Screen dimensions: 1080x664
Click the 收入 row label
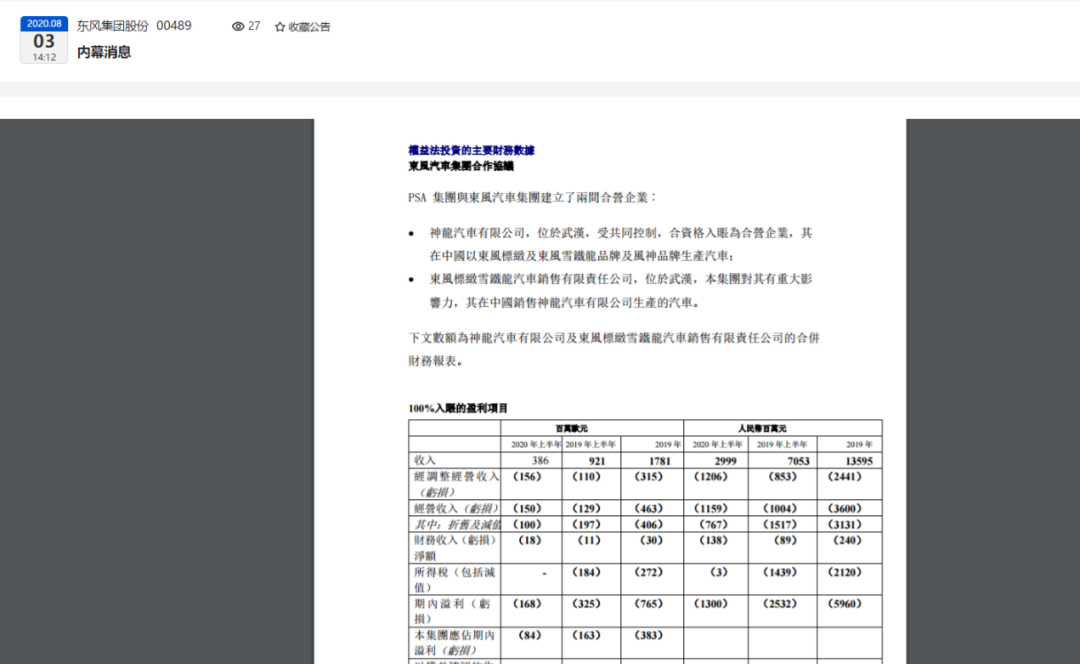[x=425, y=460]
